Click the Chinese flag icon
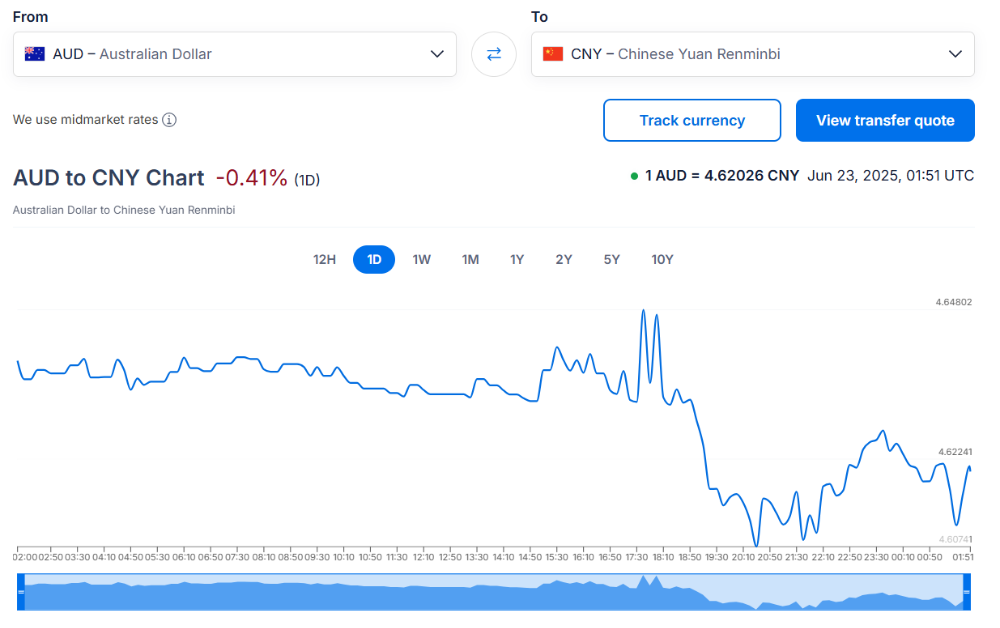The height and width of the screenshot is (628, 1000). pos(553,54)
